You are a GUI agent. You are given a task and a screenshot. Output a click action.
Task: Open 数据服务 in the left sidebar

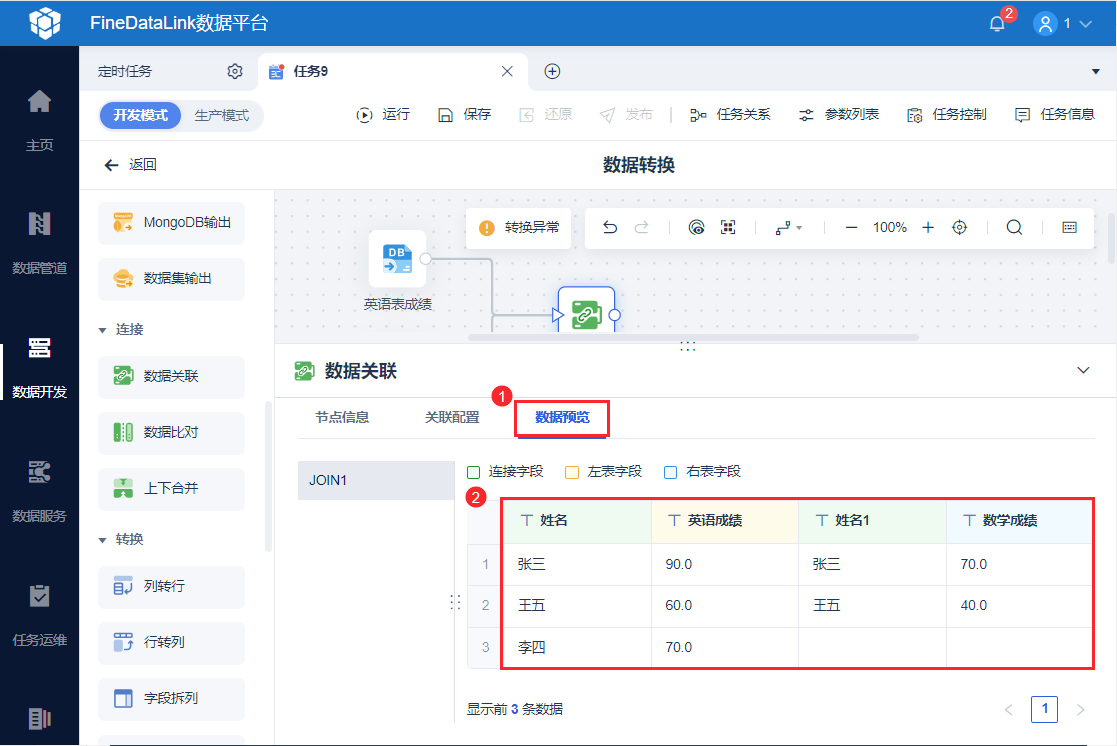39,492
